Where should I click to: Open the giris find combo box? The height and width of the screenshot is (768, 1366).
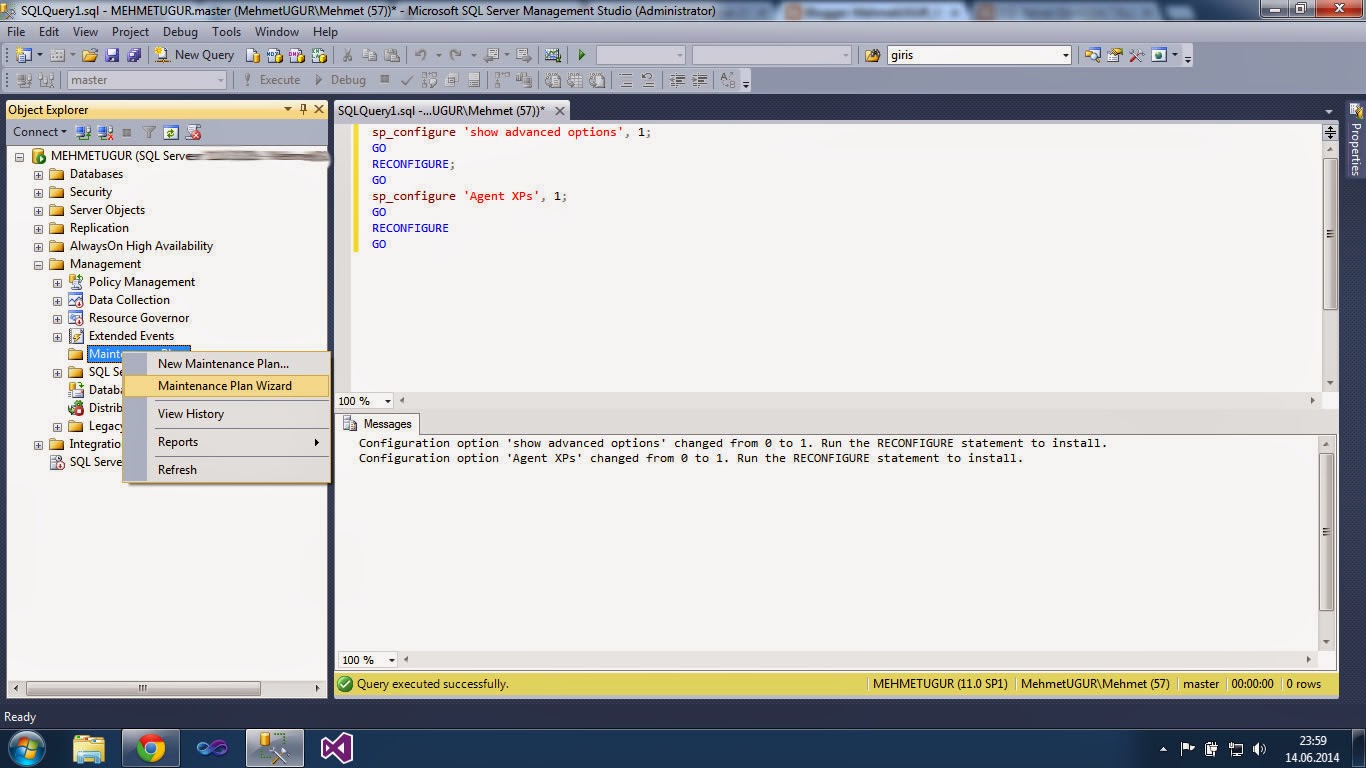(x=979, y=55)
